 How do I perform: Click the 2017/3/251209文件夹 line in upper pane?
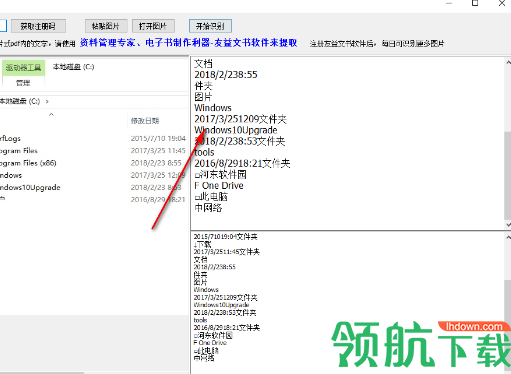tap(240, 119)
